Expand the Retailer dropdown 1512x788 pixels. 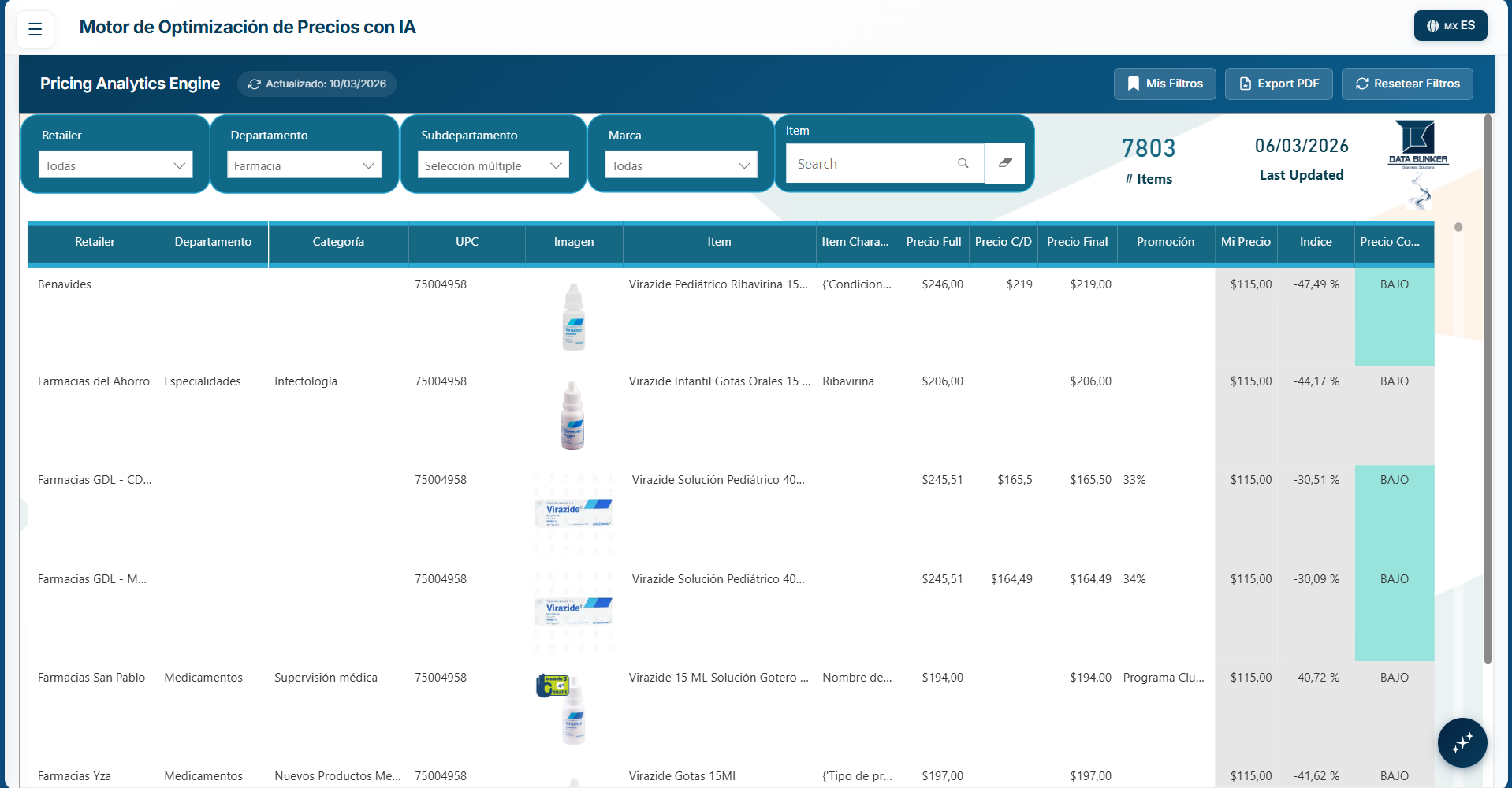pyautogui.click(x=115, y=165)
